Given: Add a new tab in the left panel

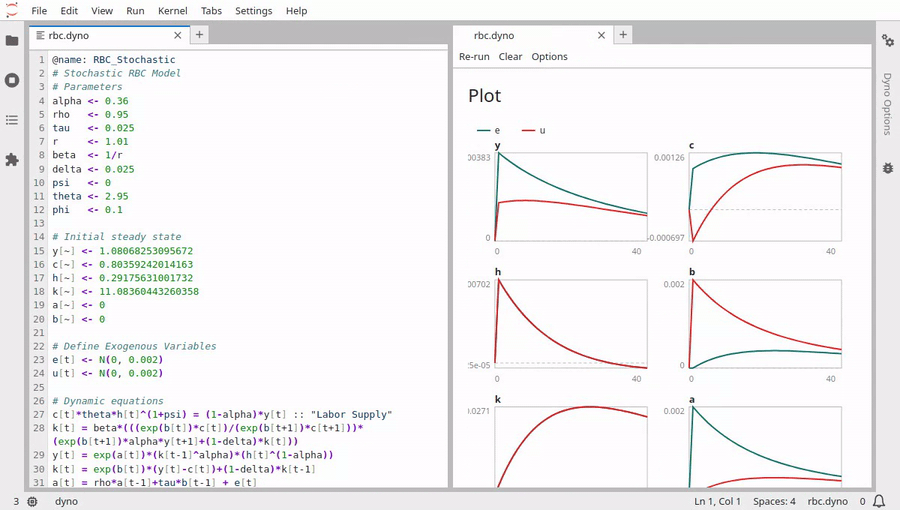Looking at the screenshot, I should (199, 35).
